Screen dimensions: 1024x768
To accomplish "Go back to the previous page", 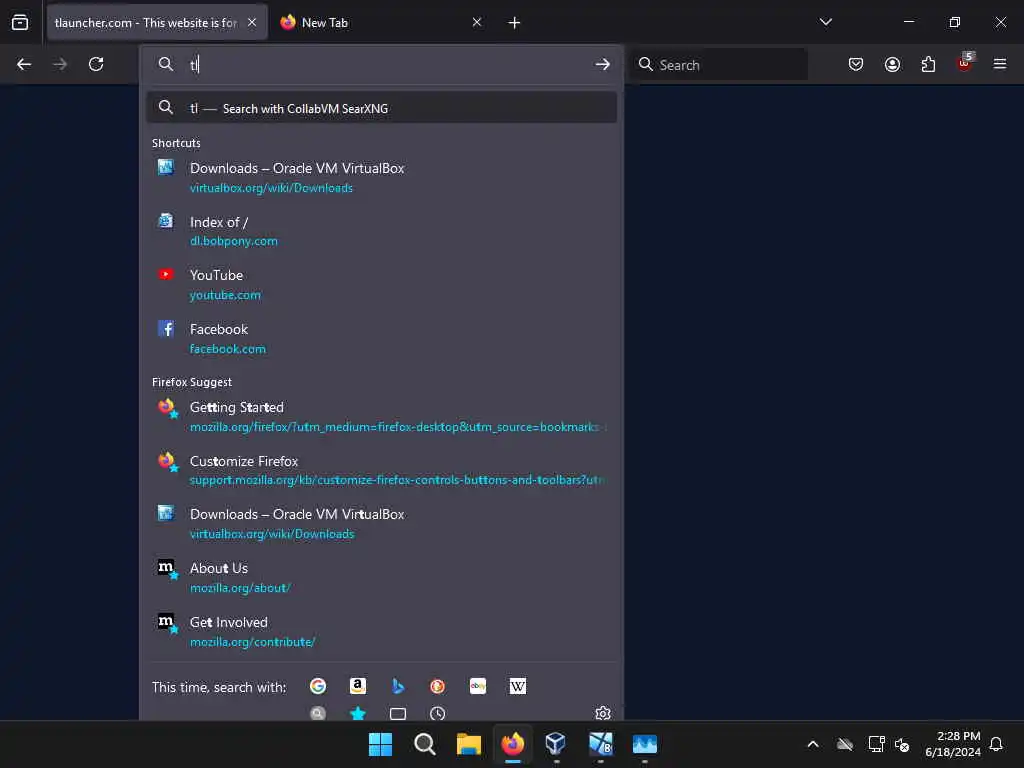I will tap(24, 64).
